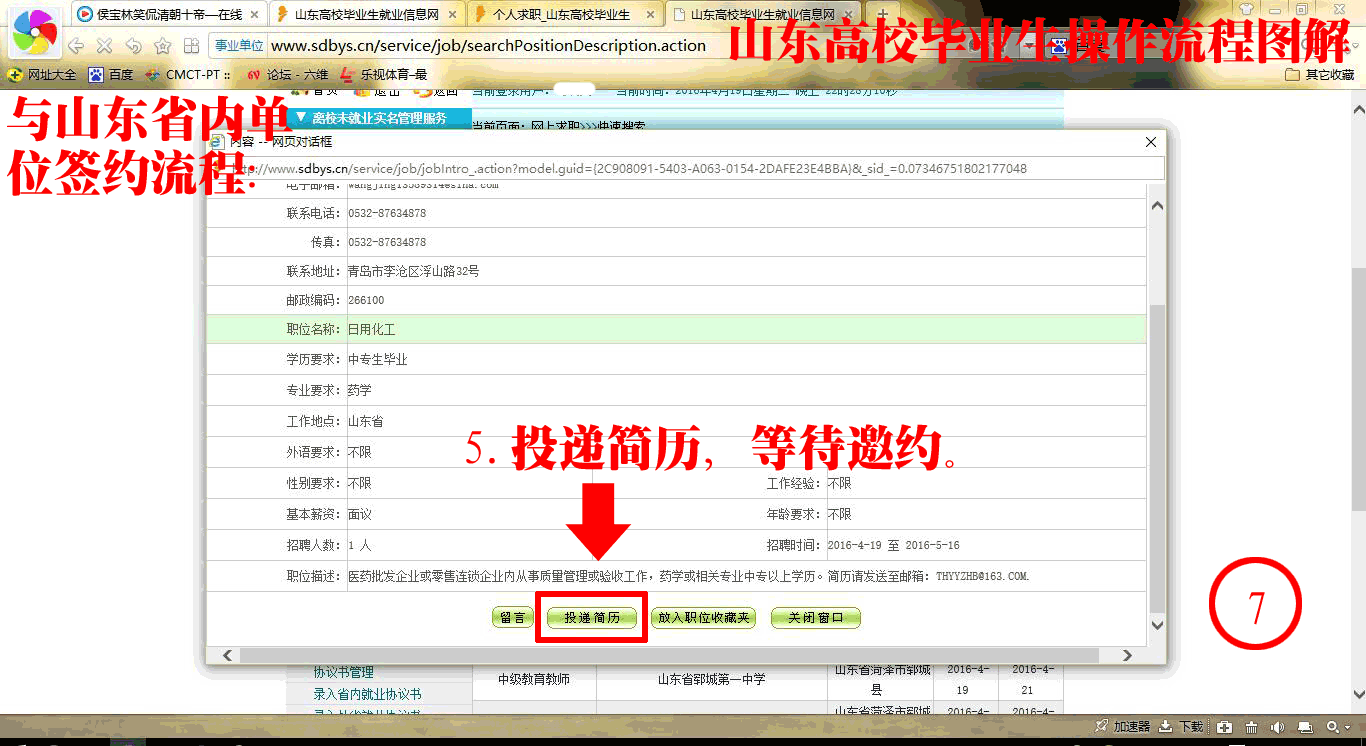This screenshot has height=746, width=1366.
Task: Click the dialog horizontal scrollbar thumb
Action: (669, 655)
